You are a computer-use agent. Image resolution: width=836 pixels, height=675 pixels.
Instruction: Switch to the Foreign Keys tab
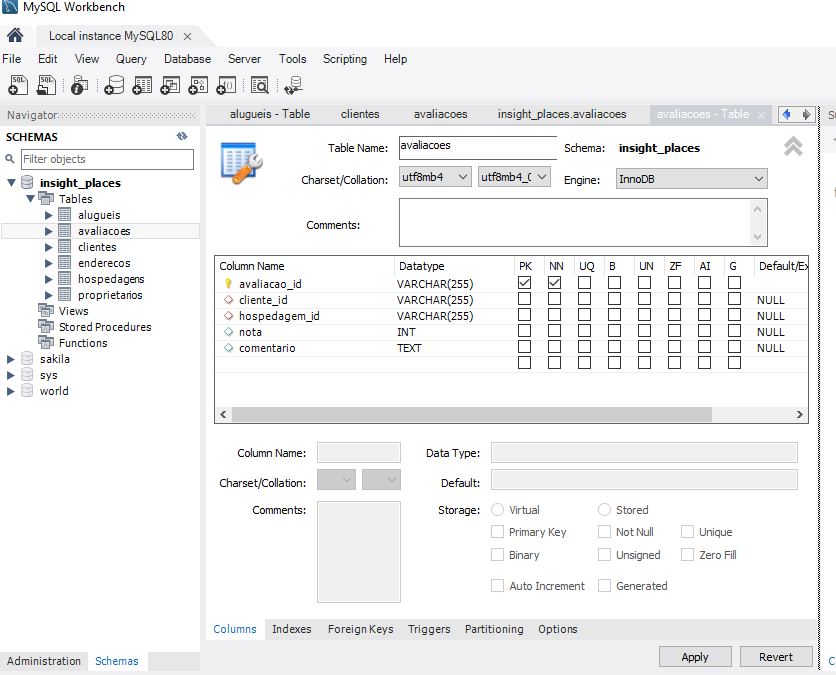tap(360, 629)
